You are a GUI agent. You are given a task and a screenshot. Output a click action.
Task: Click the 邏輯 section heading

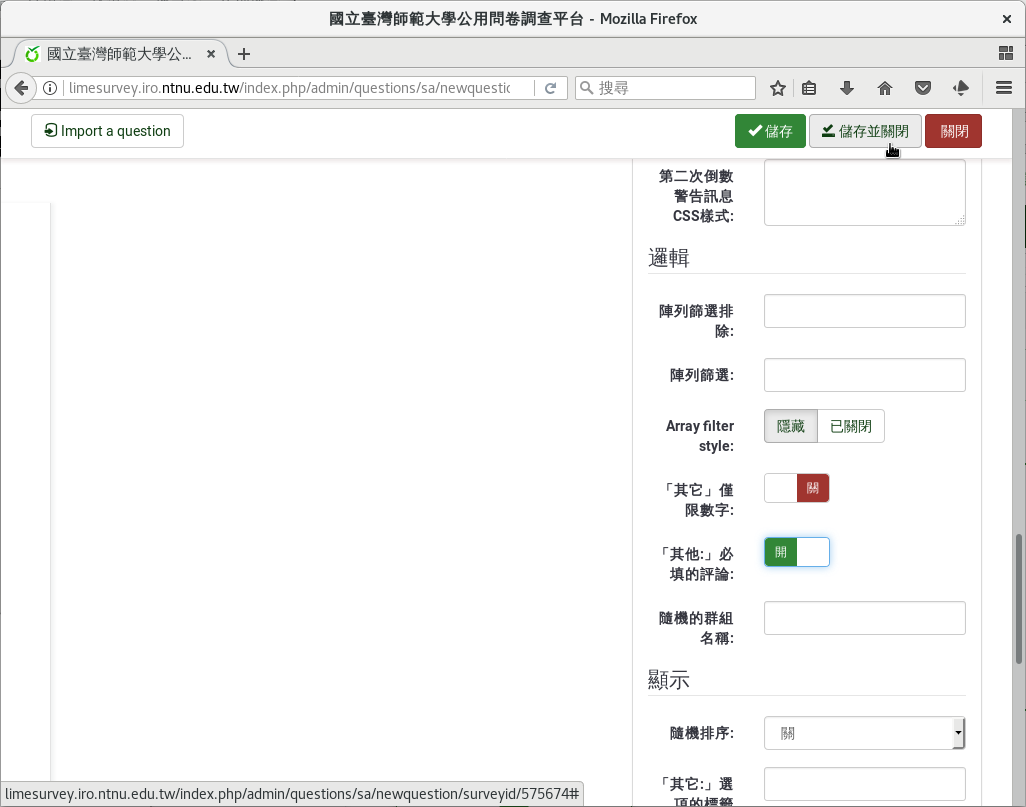(668, 258)
